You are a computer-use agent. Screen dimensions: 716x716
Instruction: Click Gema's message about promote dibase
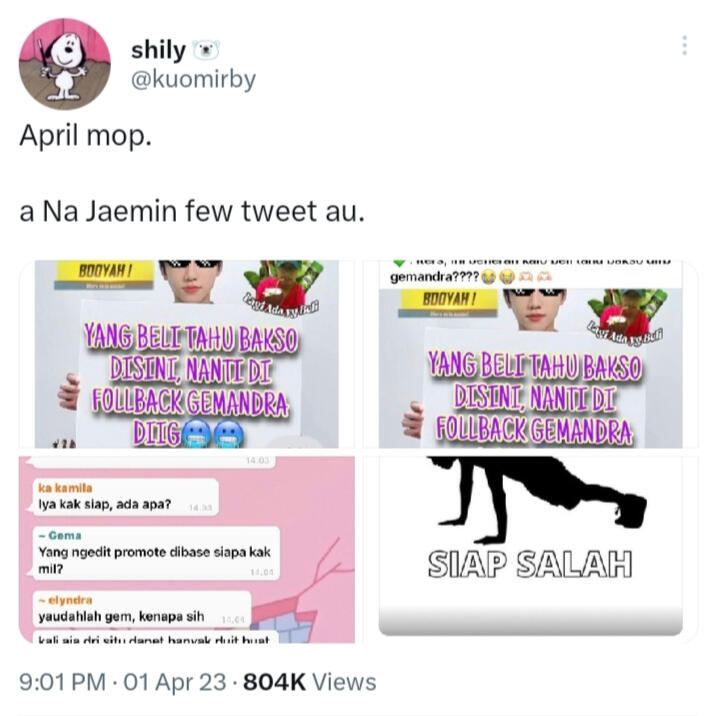click(x=156, y=553)
